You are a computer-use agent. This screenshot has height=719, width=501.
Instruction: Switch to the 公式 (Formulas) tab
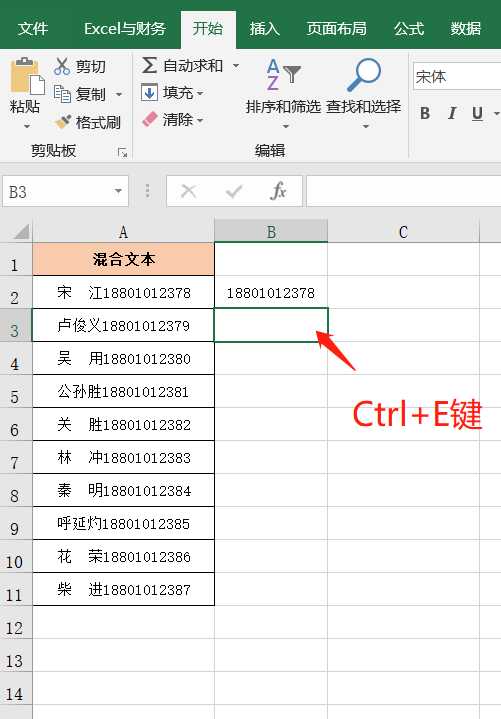coord(409,28)
